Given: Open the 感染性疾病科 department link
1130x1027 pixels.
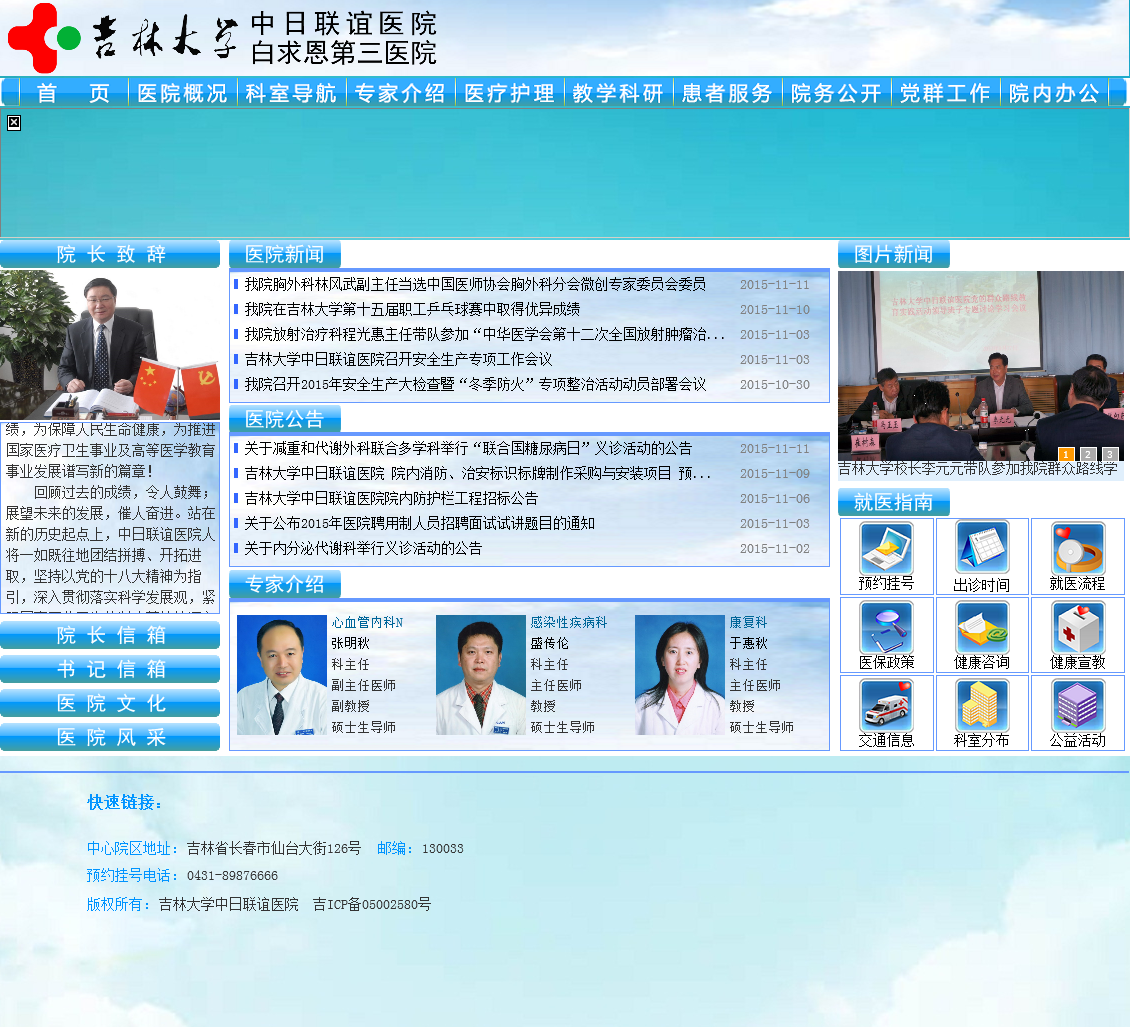Looking at the screenshot, I should click(569, 622).
